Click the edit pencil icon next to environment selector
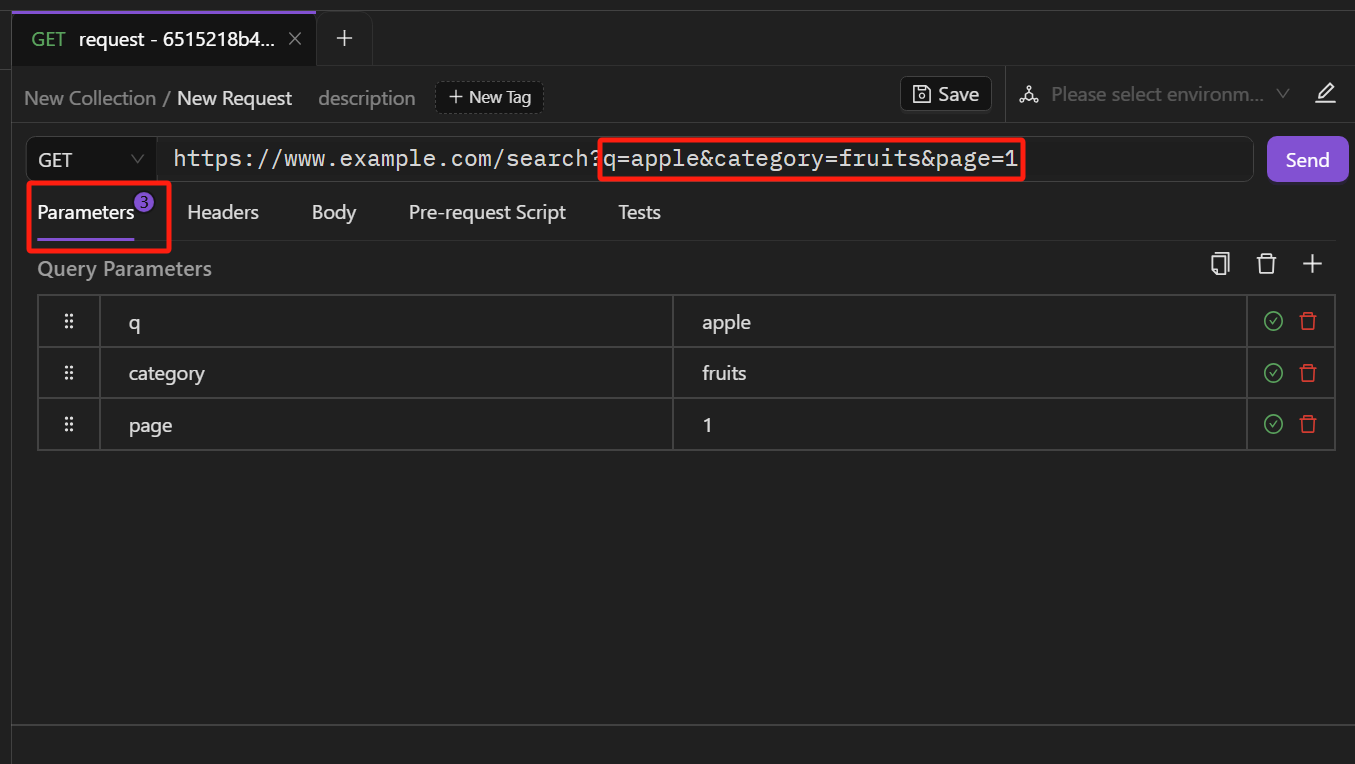This screenshot has height=764, width=1355. pos(1325,94)
